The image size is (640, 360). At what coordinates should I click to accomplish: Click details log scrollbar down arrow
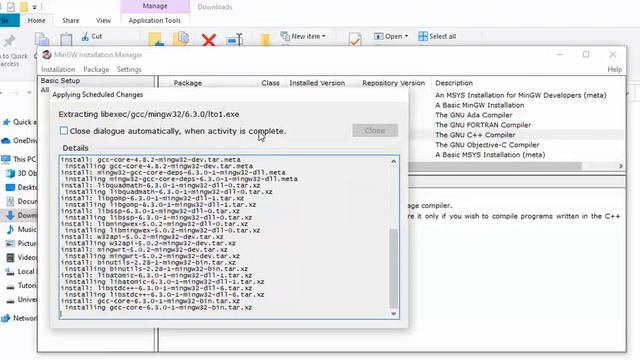click(x=393, y=313)
